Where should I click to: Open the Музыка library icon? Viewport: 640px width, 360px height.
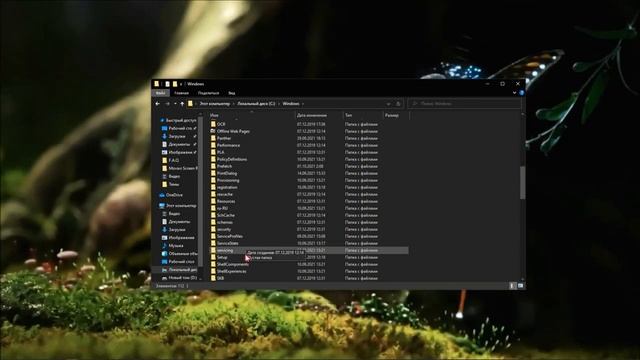[164, 246]
